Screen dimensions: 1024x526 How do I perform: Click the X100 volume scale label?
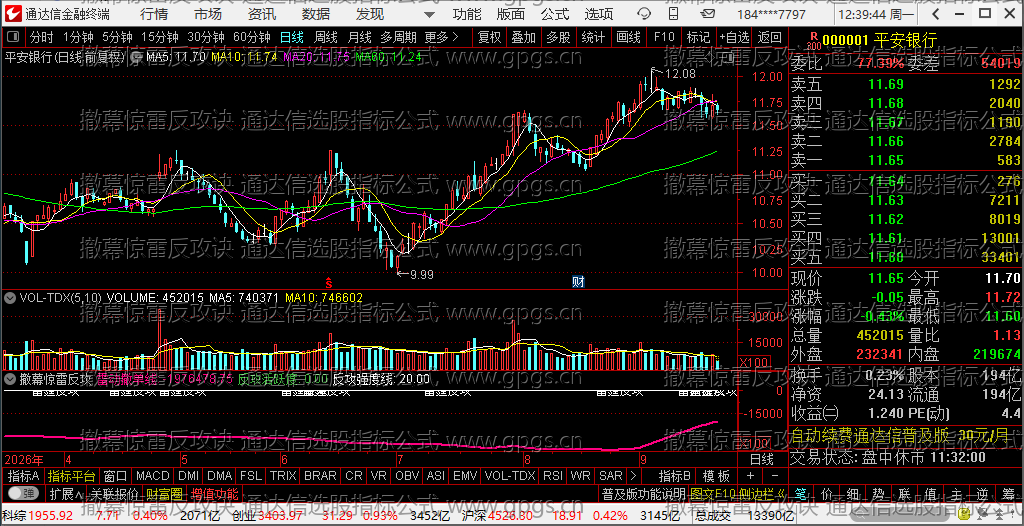tap(752, 362)
